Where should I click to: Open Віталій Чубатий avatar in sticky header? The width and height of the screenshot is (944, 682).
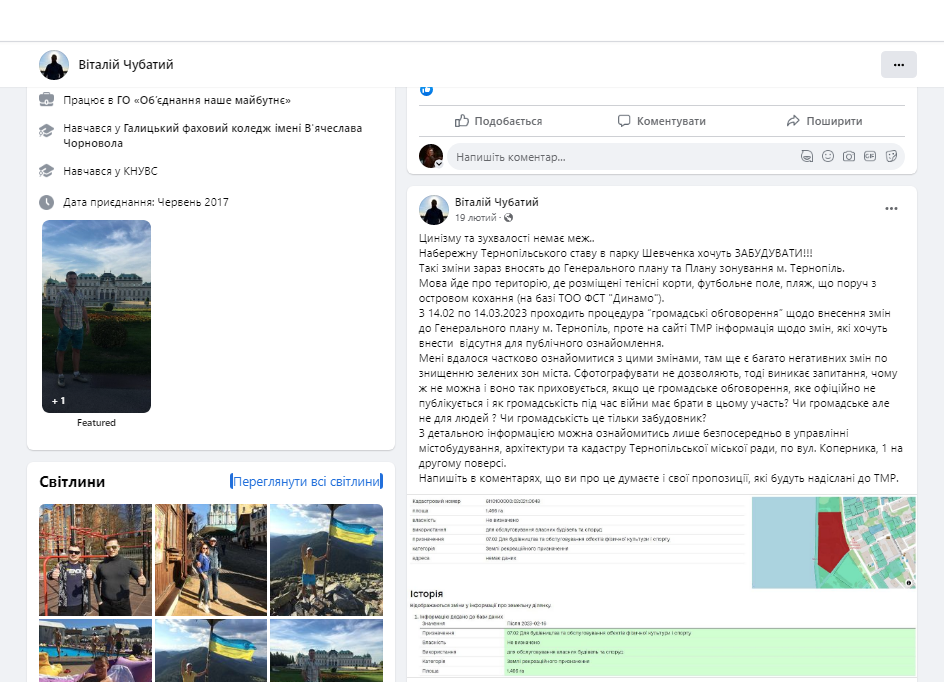point(54,64)
